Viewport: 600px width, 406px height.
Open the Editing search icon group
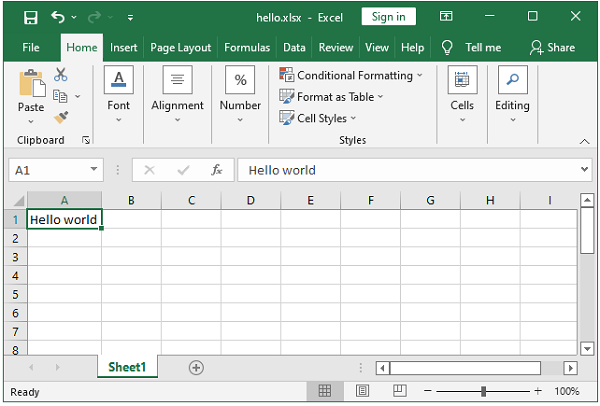512,82
